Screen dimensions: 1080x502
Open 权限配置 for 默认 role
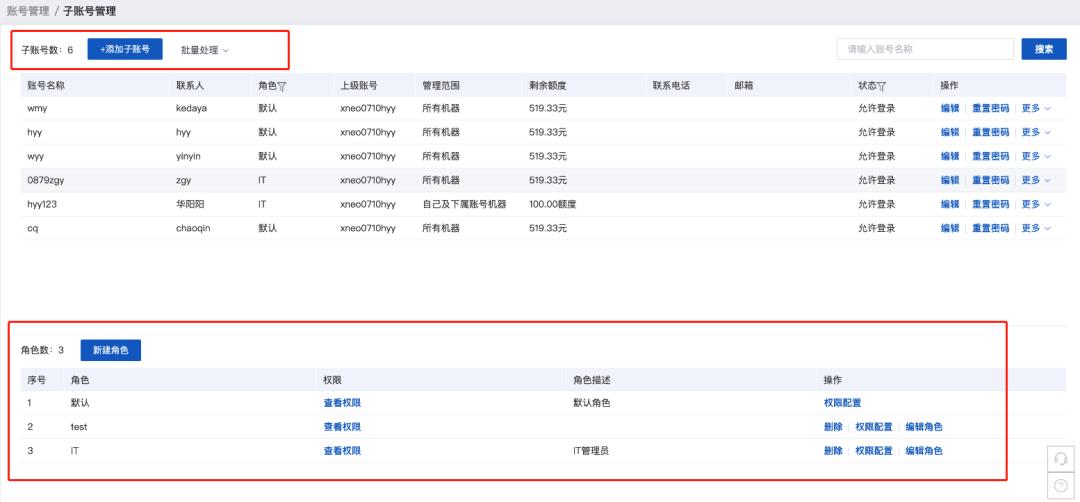(842, 403)
